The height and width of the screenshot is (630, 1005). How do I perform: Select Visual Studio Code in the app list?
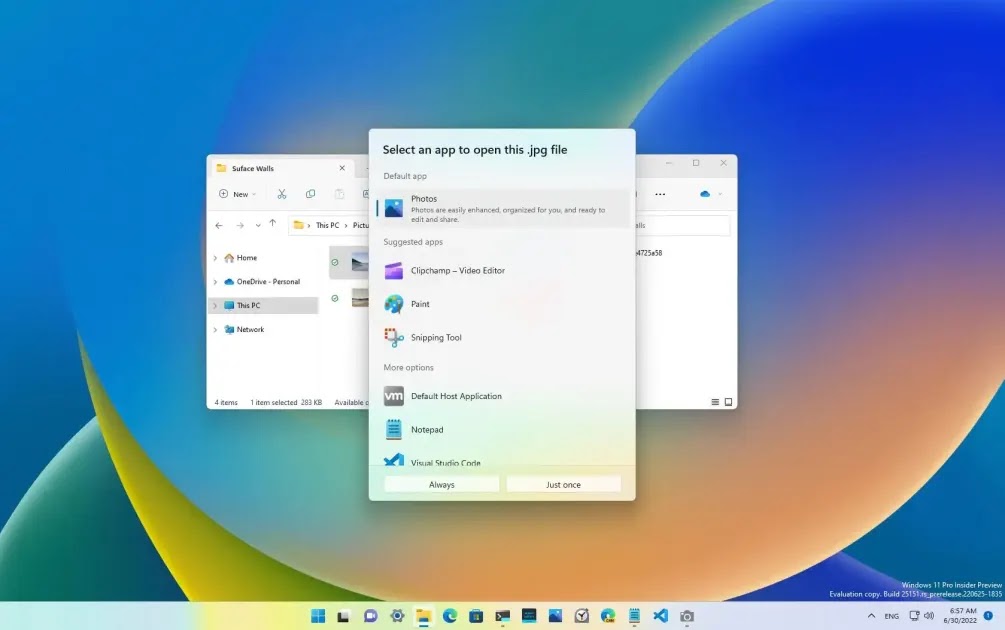(x=502, y=459)
